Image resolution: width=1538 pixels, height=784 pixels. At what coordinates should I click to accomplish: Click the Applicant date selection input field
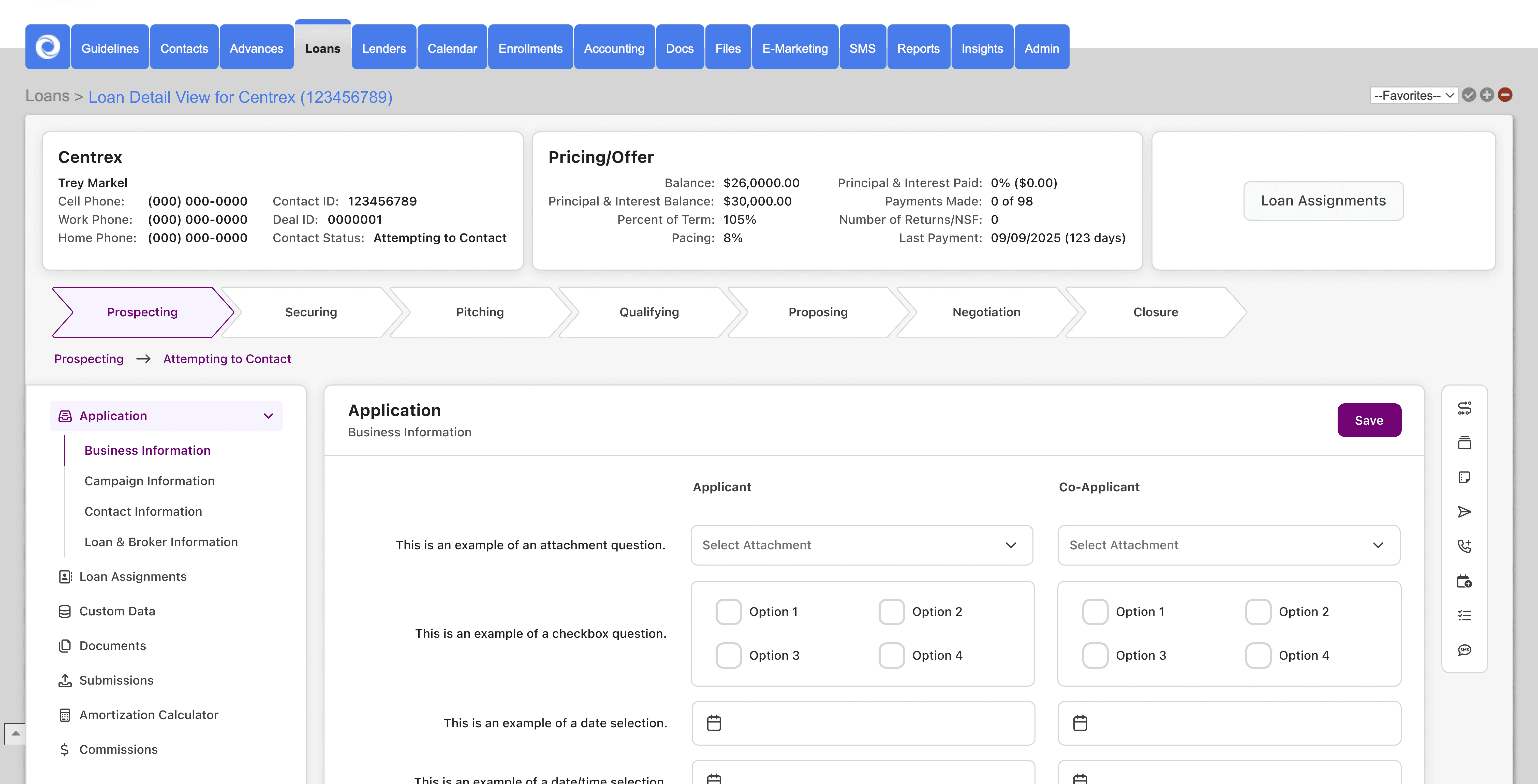pos(863,723)
